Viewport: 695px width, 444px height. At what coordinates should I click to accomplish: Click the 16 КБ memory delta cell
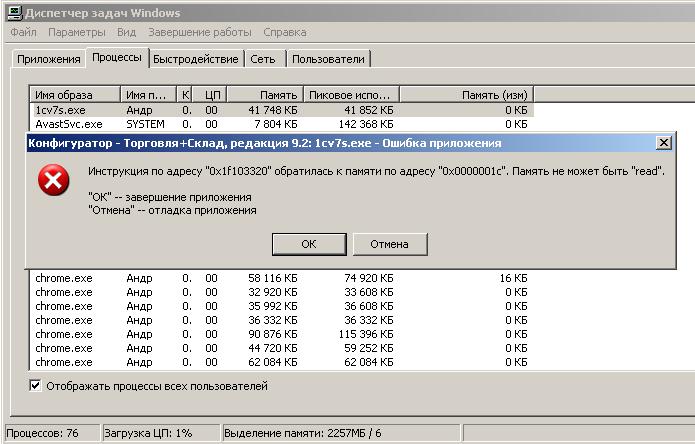513,278
